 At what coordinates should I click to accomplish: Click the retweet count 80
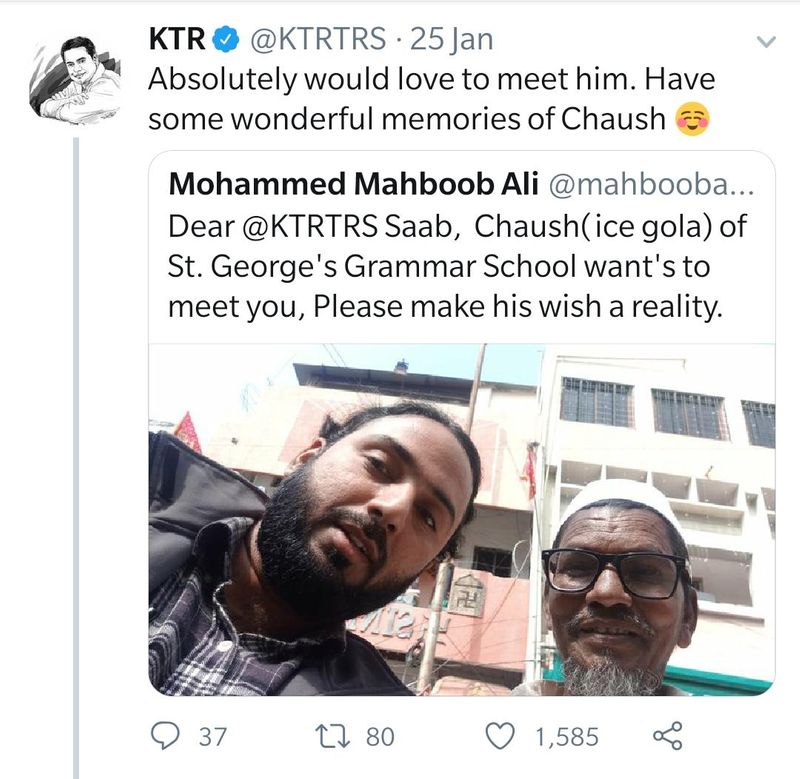point(380,738)
